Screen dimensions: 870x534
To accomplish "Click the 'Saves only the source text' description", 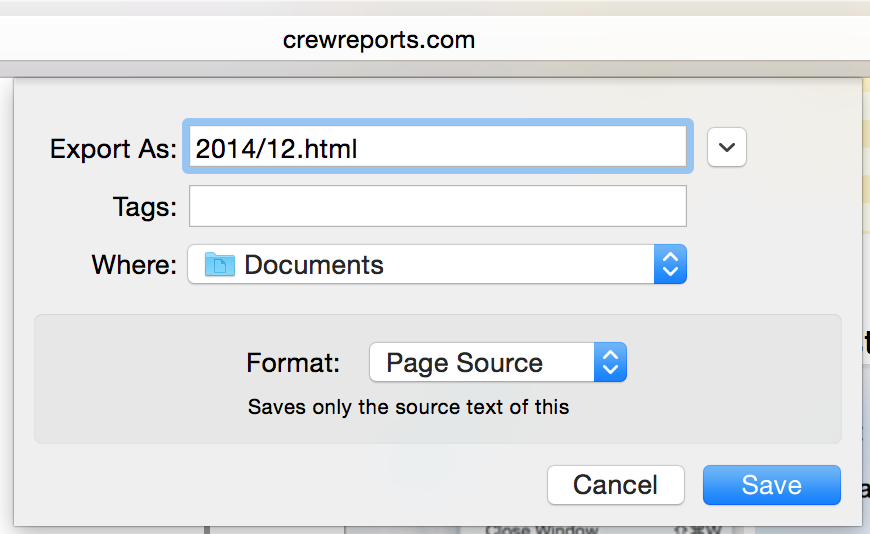I will [408, 407].
